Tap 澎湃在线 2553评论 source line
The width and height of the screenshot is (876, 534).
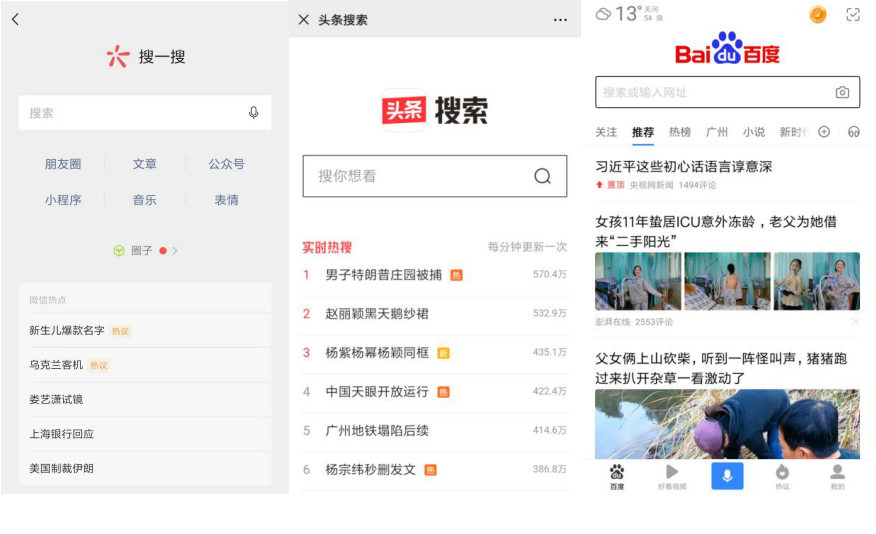click(x=634, y=322)
